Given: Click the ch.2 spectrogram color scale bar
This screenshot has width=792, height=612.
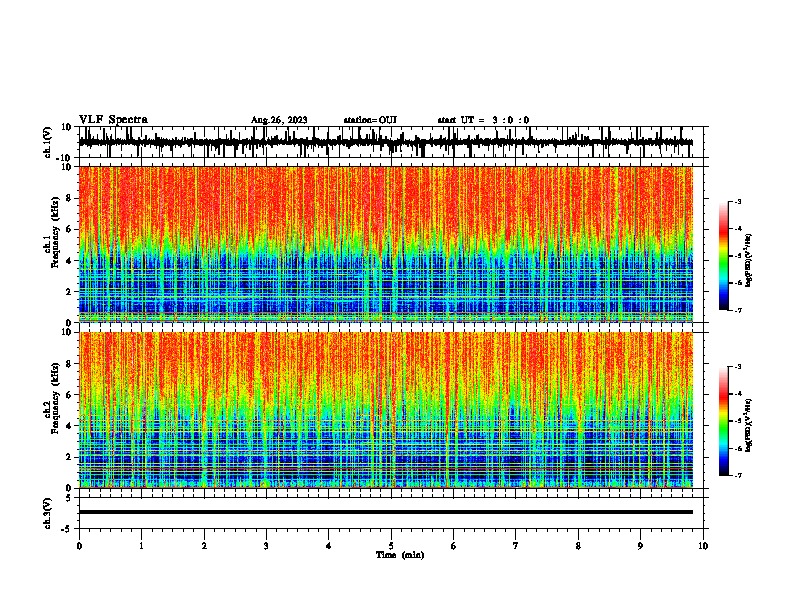Looking at the screenshot, I should 723,421.
